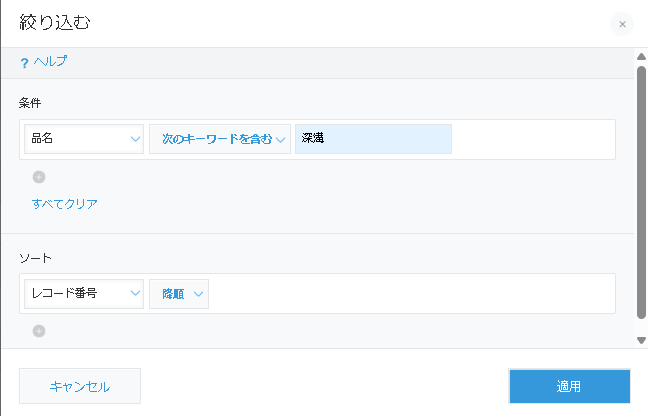This screenshot has height=416, width=648.
Task: Close the 絞り込む dialog with X
Action: click(x=622, y=24)
